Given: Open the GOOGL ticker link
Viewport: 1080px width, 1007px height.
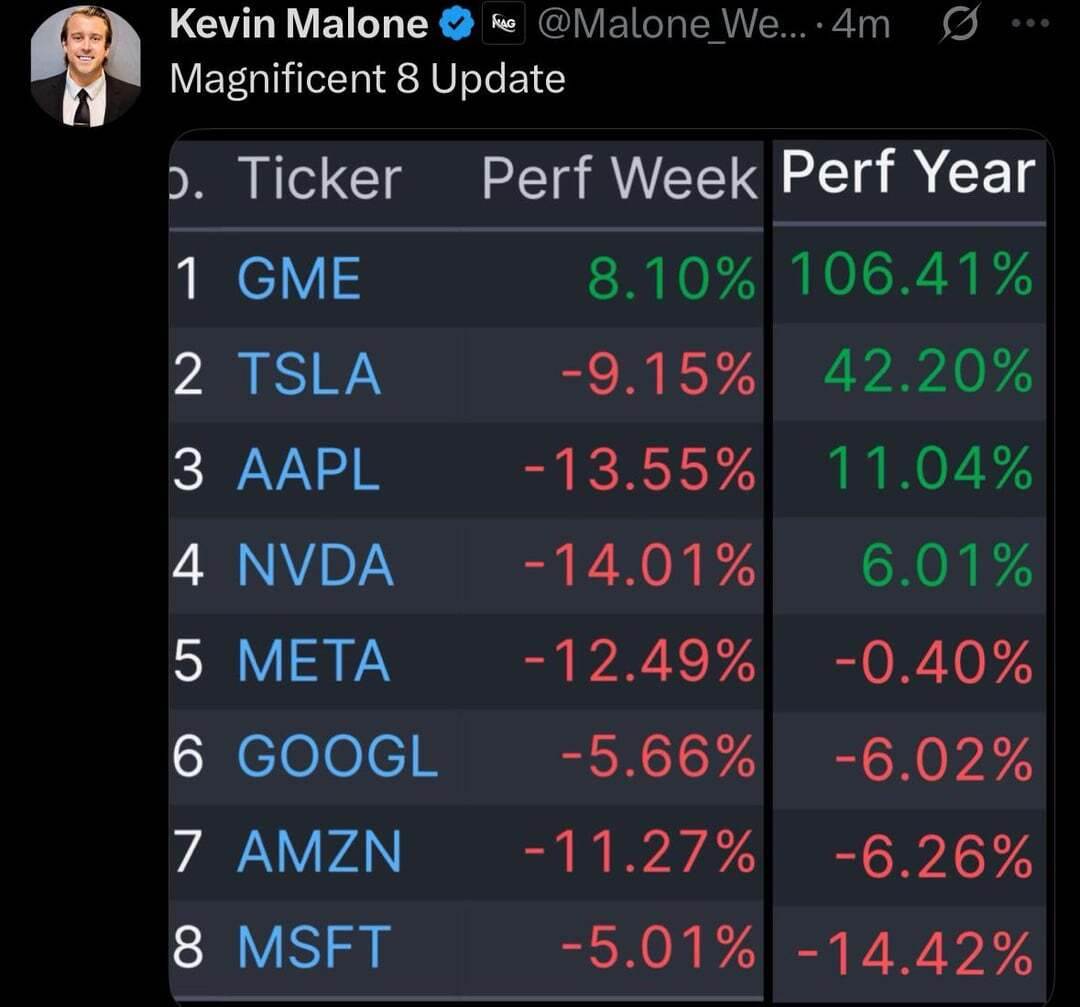Looking at the screenshot, I should [337, 757].
